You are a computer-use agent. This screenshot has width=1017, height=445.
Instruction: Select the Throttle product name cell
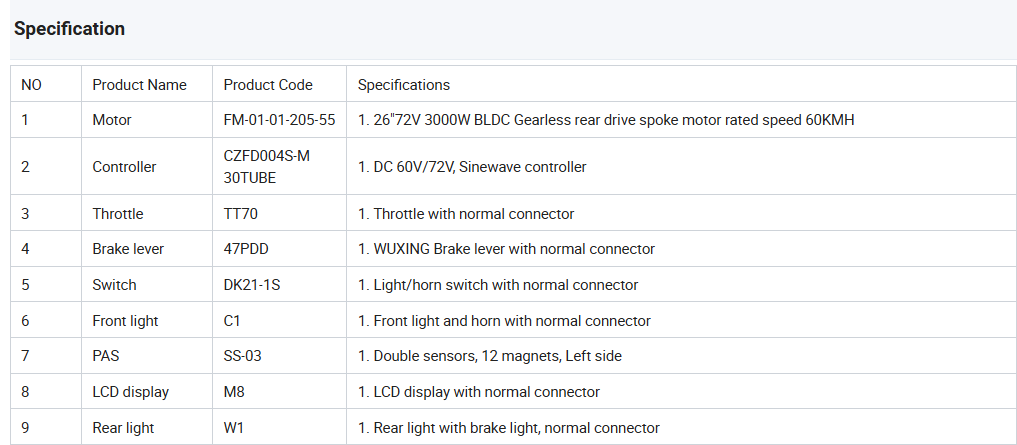(x=118, y=214)
